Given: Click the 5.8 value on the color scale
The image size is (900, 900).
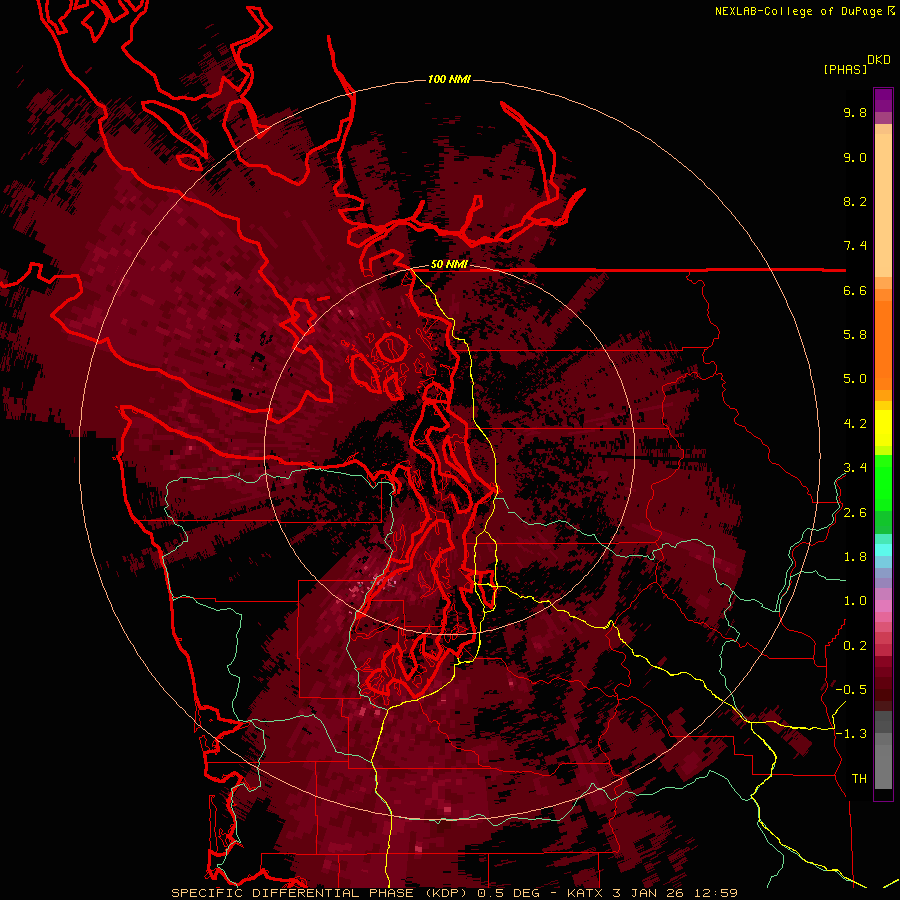Looking at the screenshot, I should [855, 335].
